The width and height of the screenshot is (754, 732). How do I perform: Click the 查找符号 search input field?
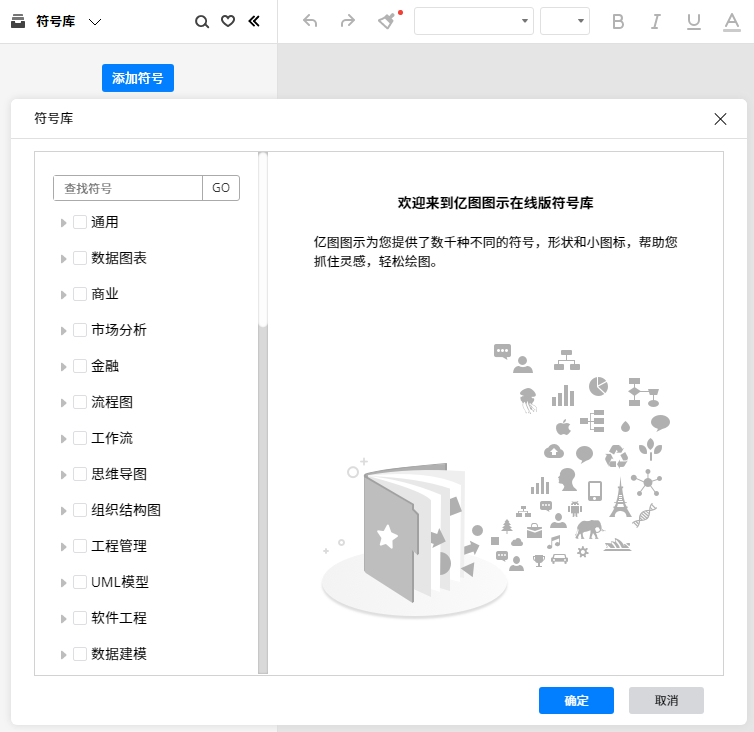point(128,188)
